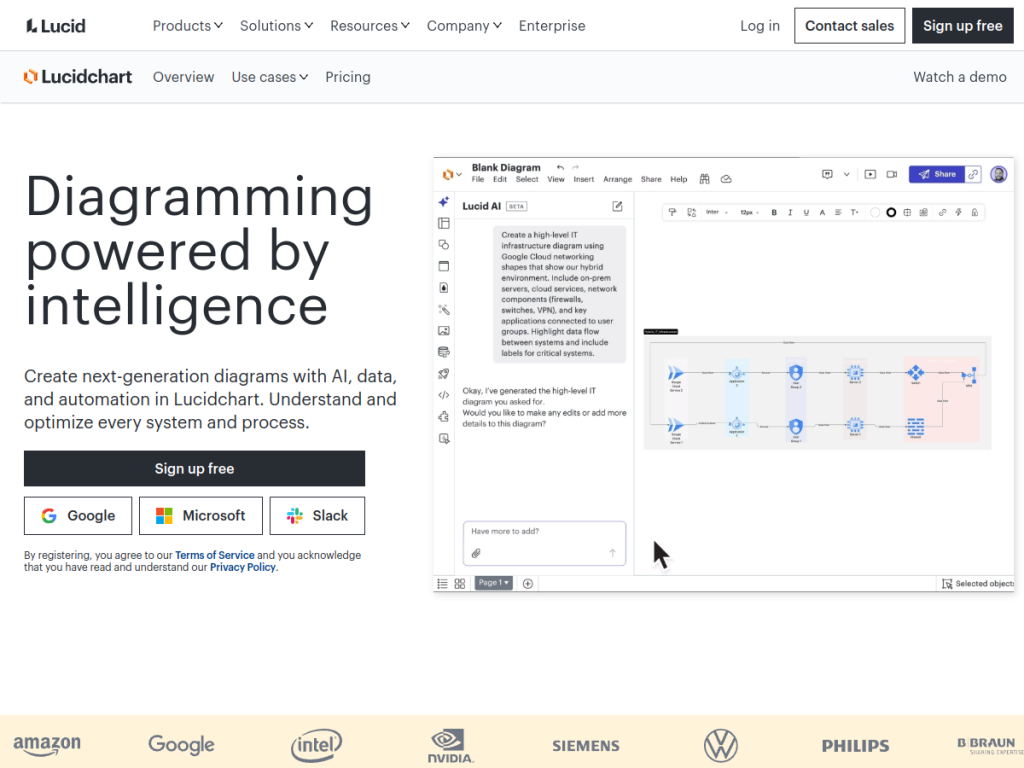Open the page grid view icon
Image resolution: width=1024 pixels, height=768 pixels.
(x=460, y=584)
